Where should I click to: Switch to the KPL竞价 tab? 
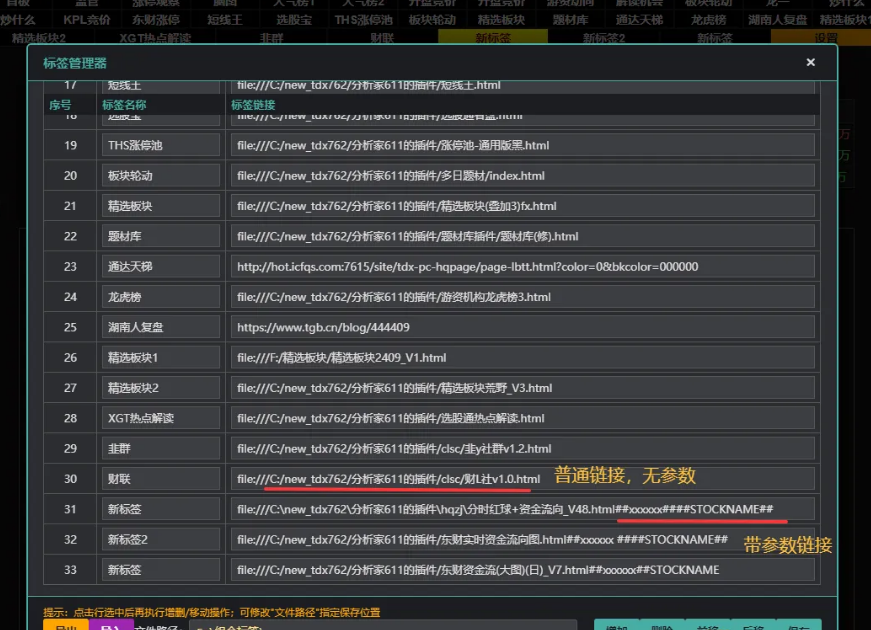(x=87, y=20)
